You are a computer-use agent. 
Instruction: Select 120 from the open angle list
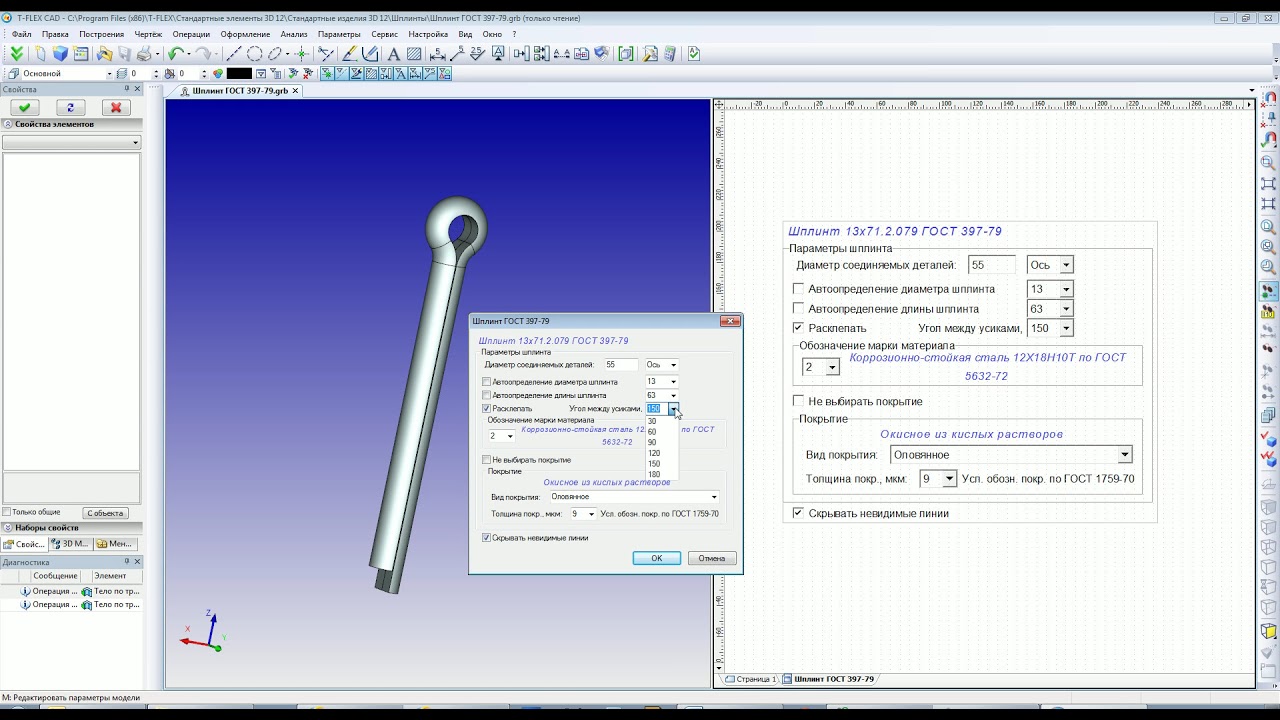coord(654,453)
